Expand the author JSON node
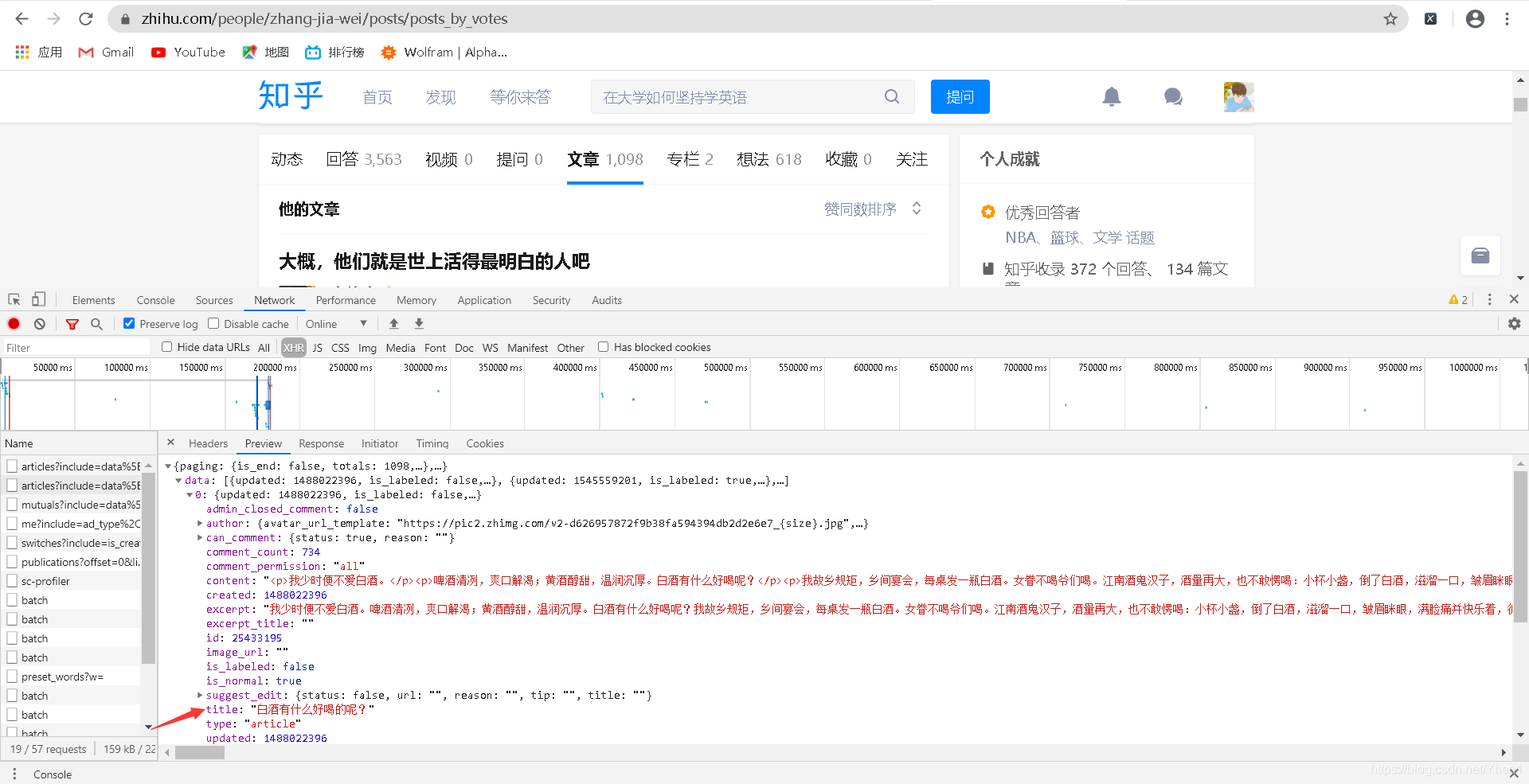 200,524
